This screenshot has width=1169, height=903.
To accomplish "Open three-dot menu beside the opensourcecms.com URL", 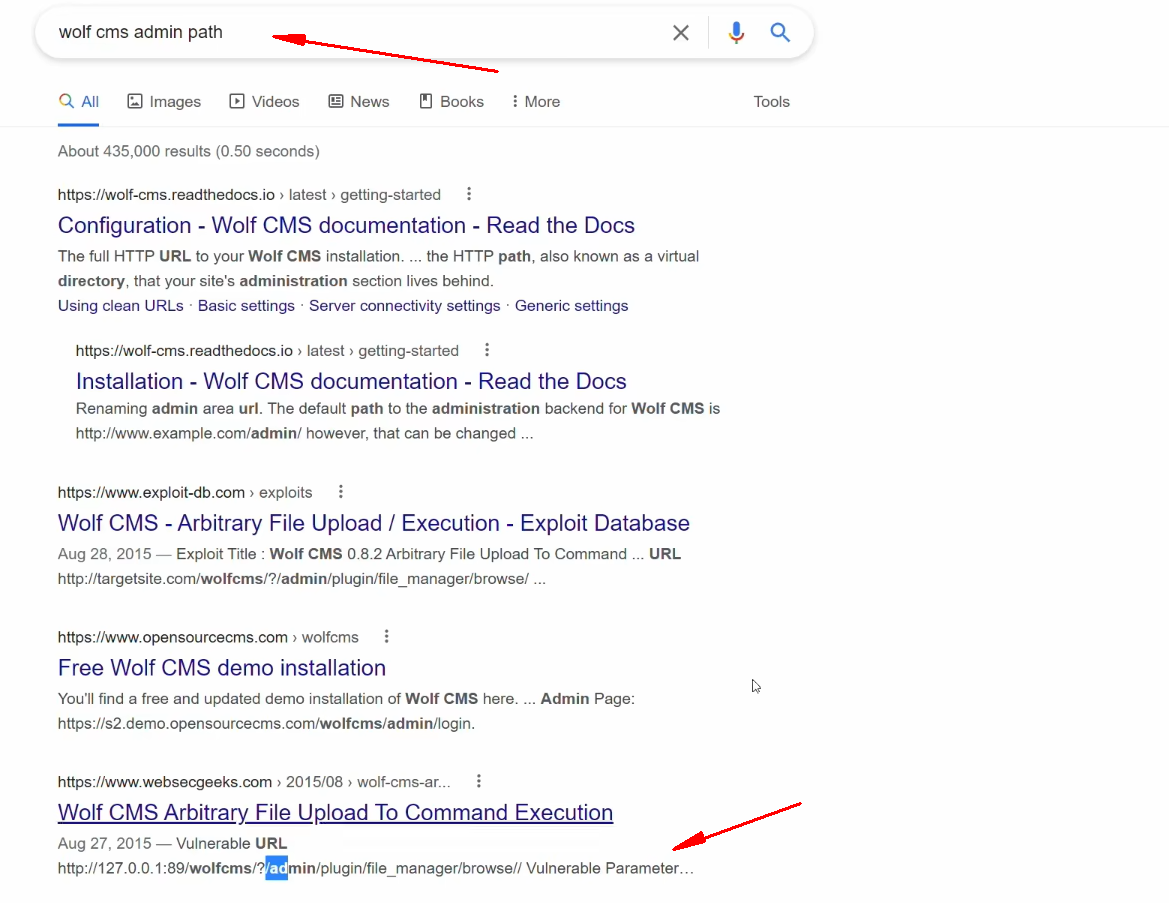I will click(386, 637).
